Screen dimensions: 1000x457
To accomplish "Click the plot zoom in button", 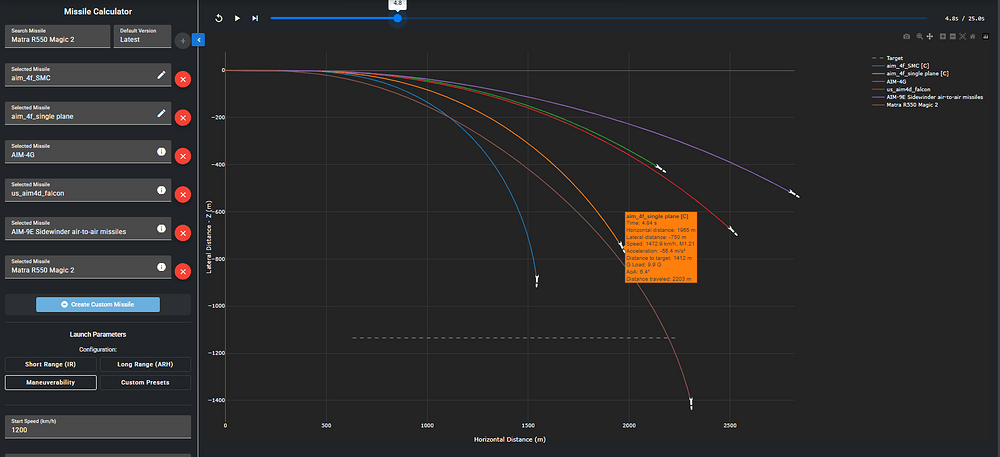I will pyautogui.click(x=943, y=36).
